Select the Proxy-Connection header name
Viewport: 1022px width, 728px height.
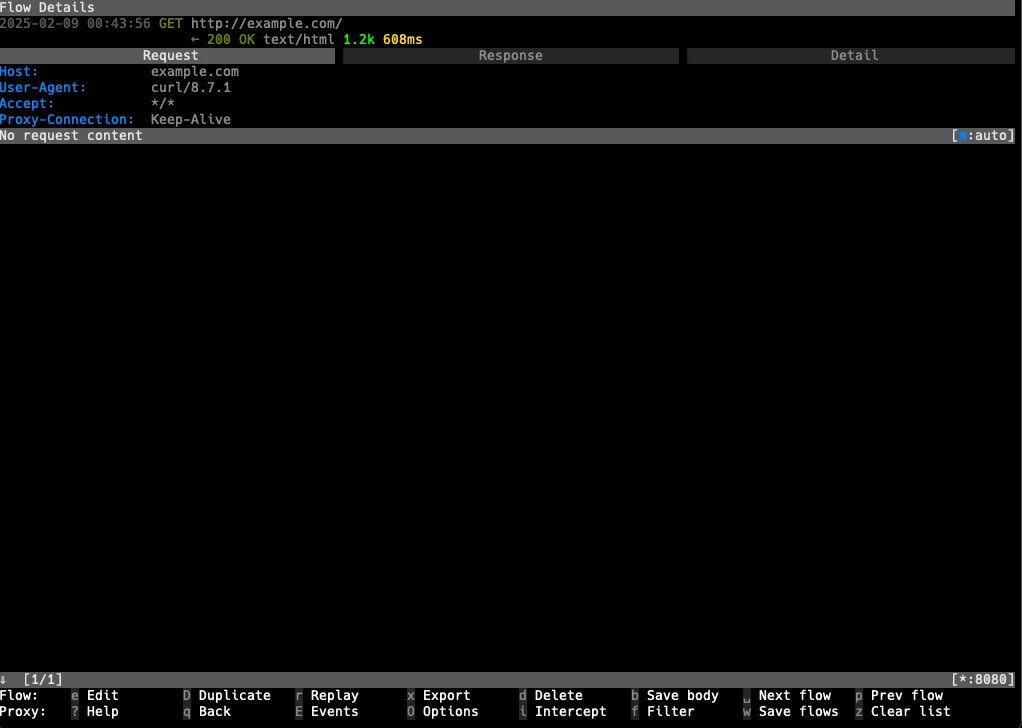(67, 119)
